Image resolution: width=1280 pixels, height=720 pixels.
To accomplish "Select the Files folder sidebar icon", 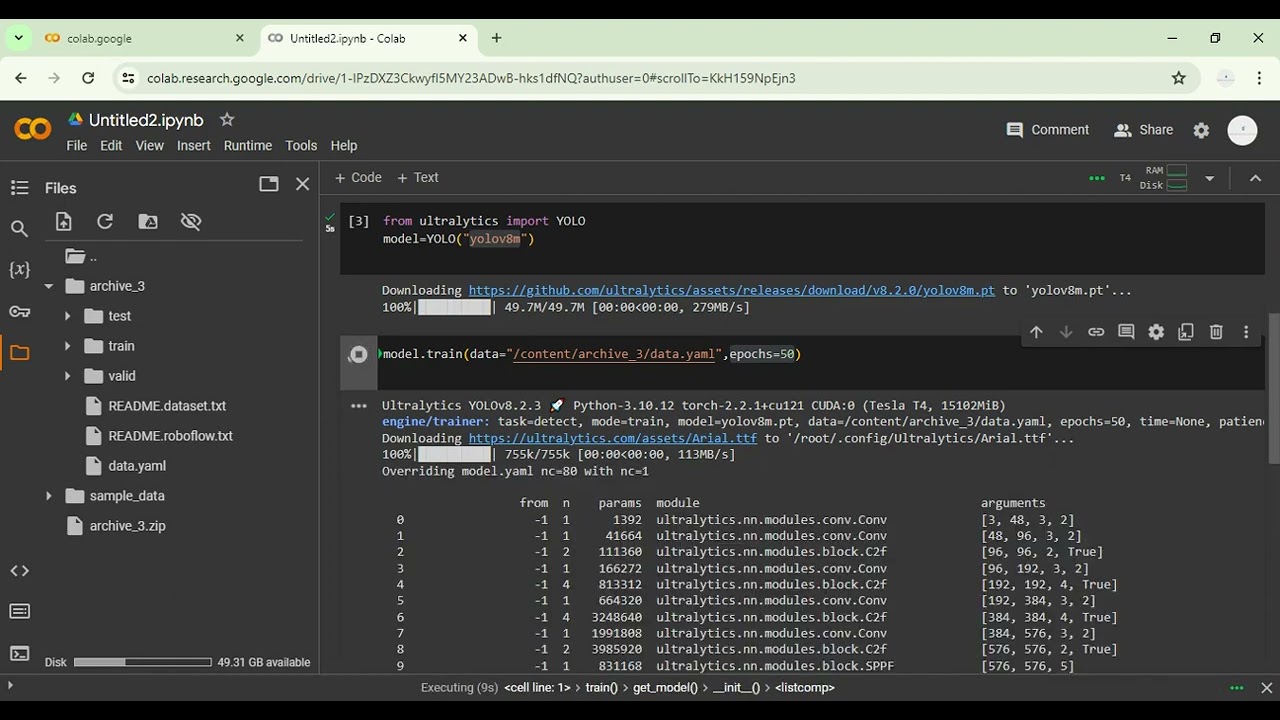I will point(19,353).
